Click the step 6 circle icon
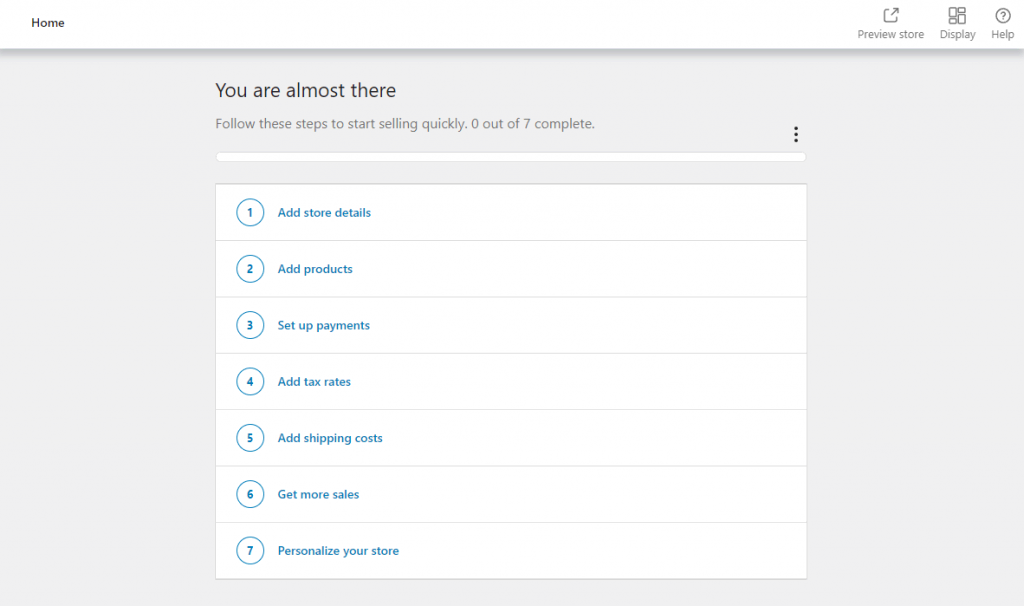This screenshot has height=606, width=1024. coord(250,494)
